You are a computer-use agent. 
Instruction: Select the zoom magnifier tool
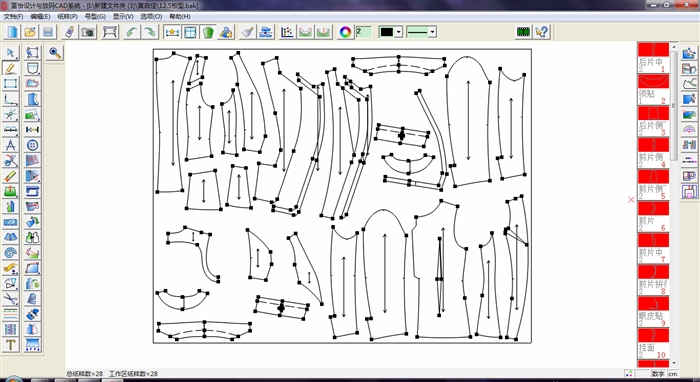[x=55, y=53]
